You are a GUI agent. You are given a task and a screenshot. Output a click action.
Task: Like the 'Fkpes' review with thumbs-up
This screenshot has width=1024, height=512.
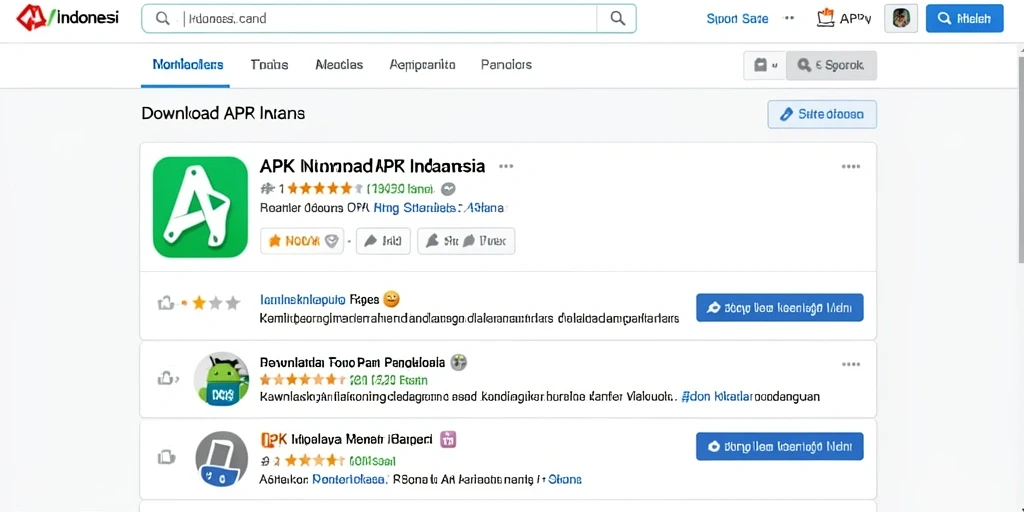[x=166, y=303]
